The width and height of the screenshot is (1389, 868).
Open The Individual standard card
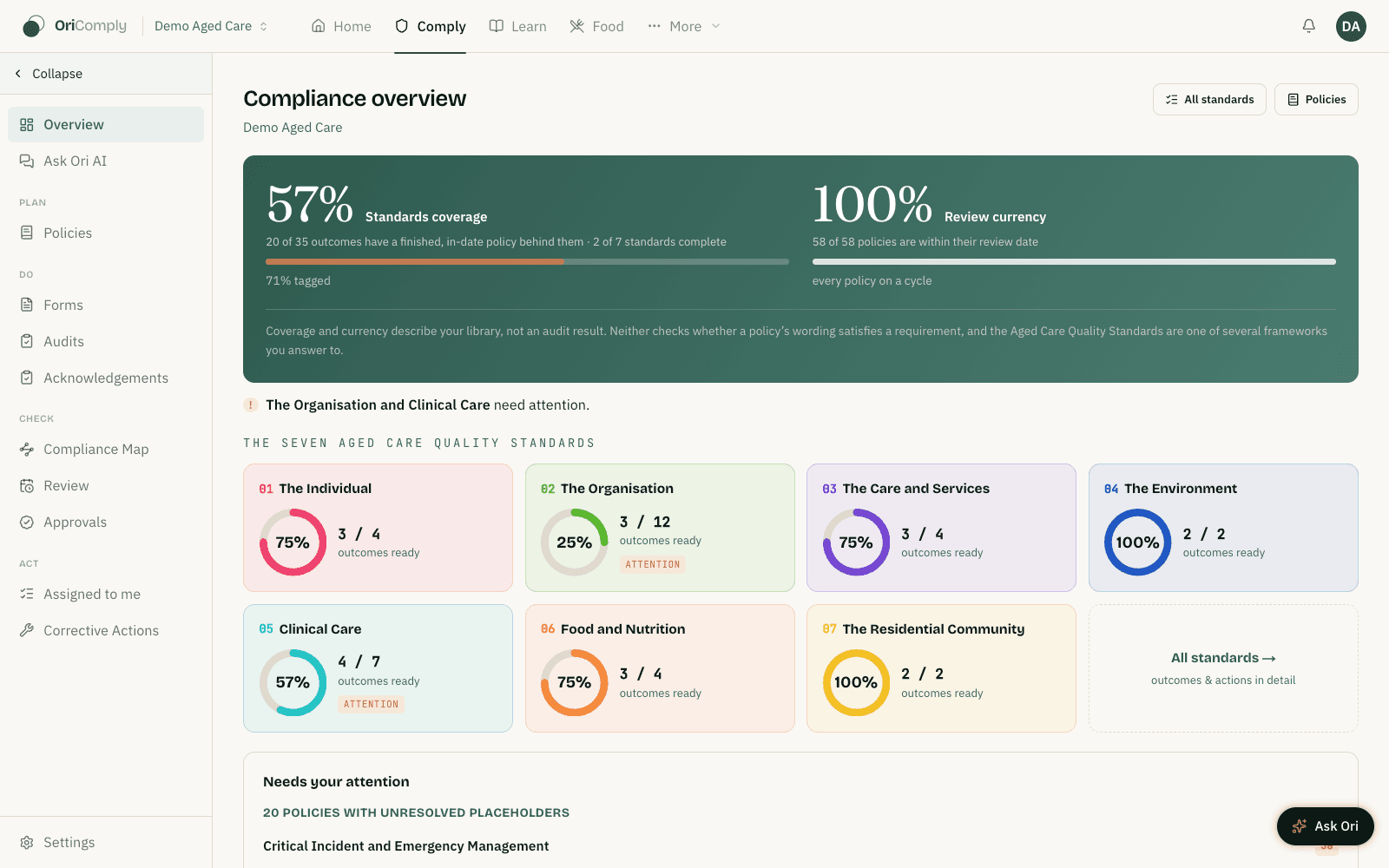coord(378,528)
